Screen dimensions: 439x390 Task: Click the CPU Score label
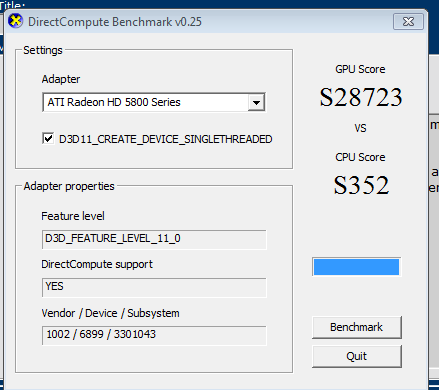(360, 157)
